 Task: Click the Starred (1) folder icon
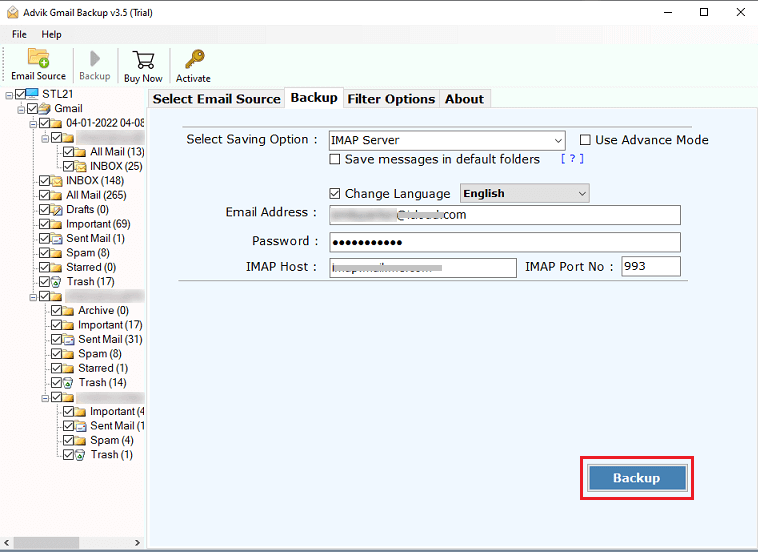(x=68, y=369)
